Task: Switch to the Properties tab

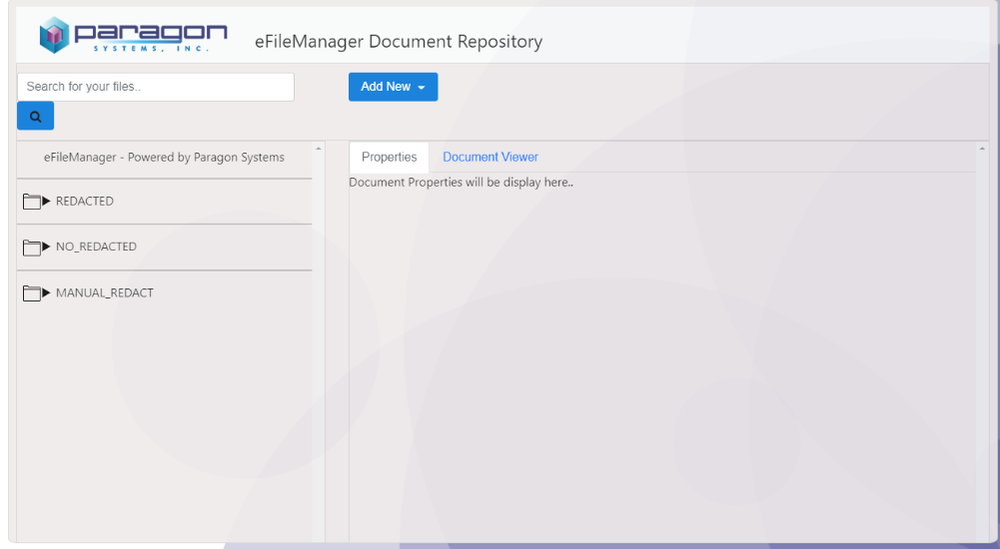Action: click(389, 157)
